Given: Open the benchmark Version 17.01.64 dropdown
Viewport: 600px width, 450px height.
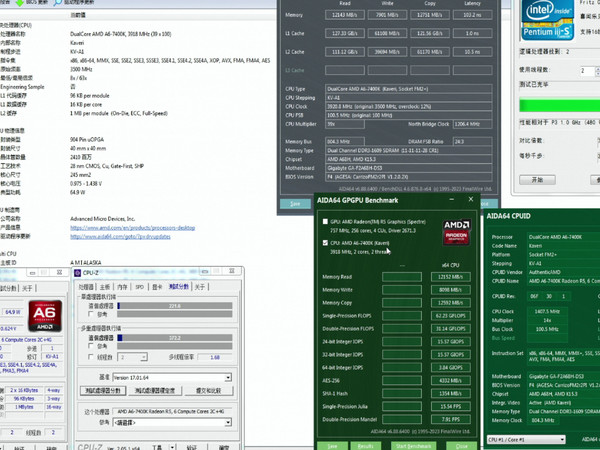Looking at the screenshot, I should [x=228, y=378].
